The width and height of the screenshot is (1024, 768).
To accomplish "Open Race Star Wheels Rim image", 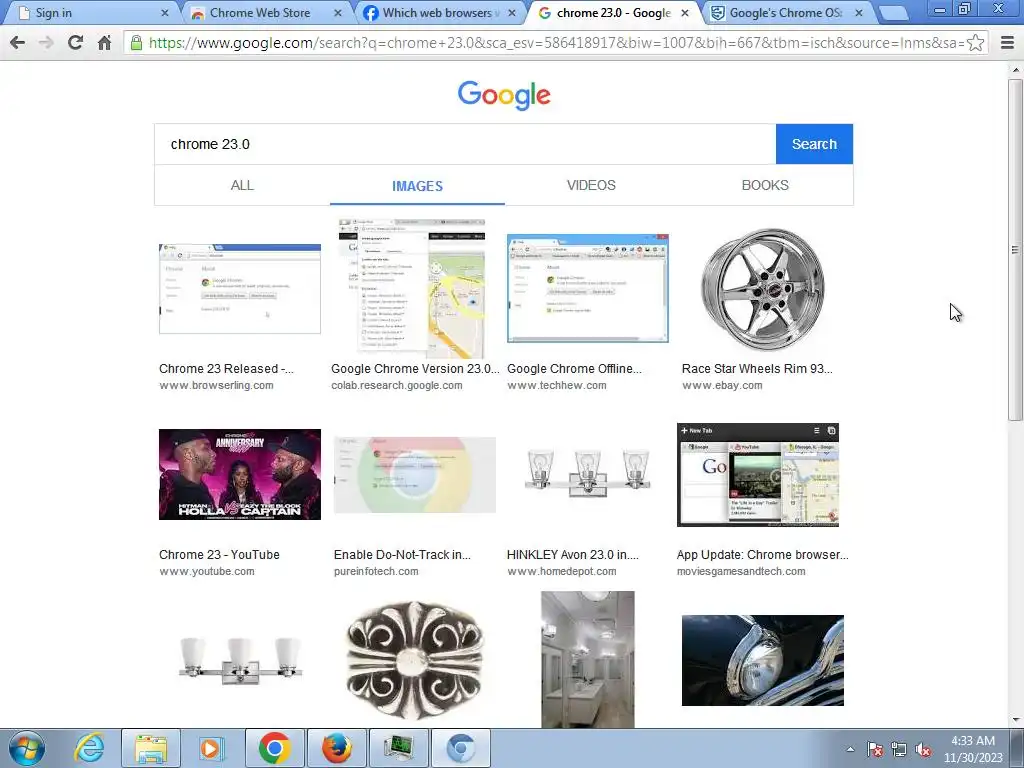I will [763, 289].
